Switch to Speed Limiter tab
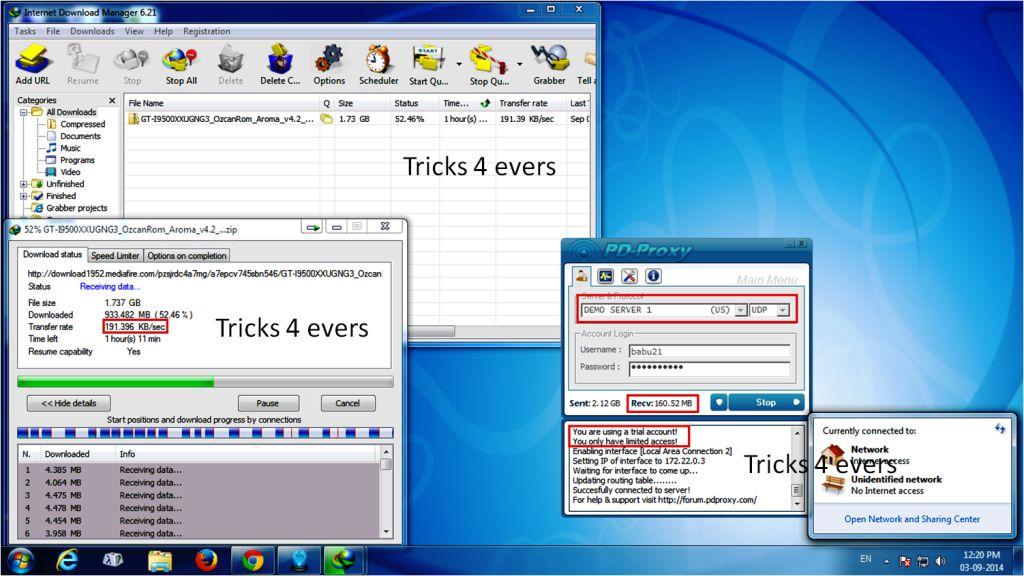This screenshot has width=1024, height=576. (115, 255)
